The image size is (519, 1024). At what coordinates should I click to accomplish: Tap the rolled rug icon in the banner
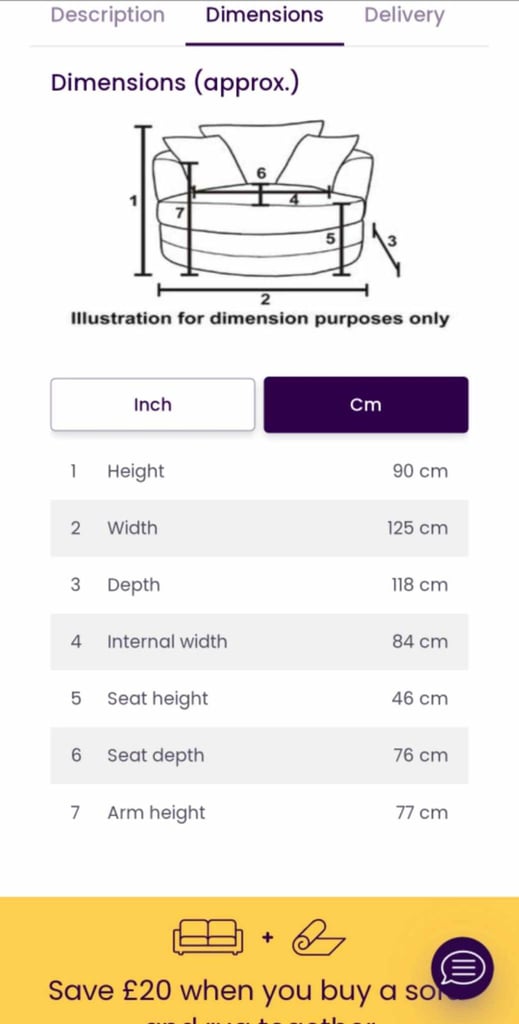[319, 938]
